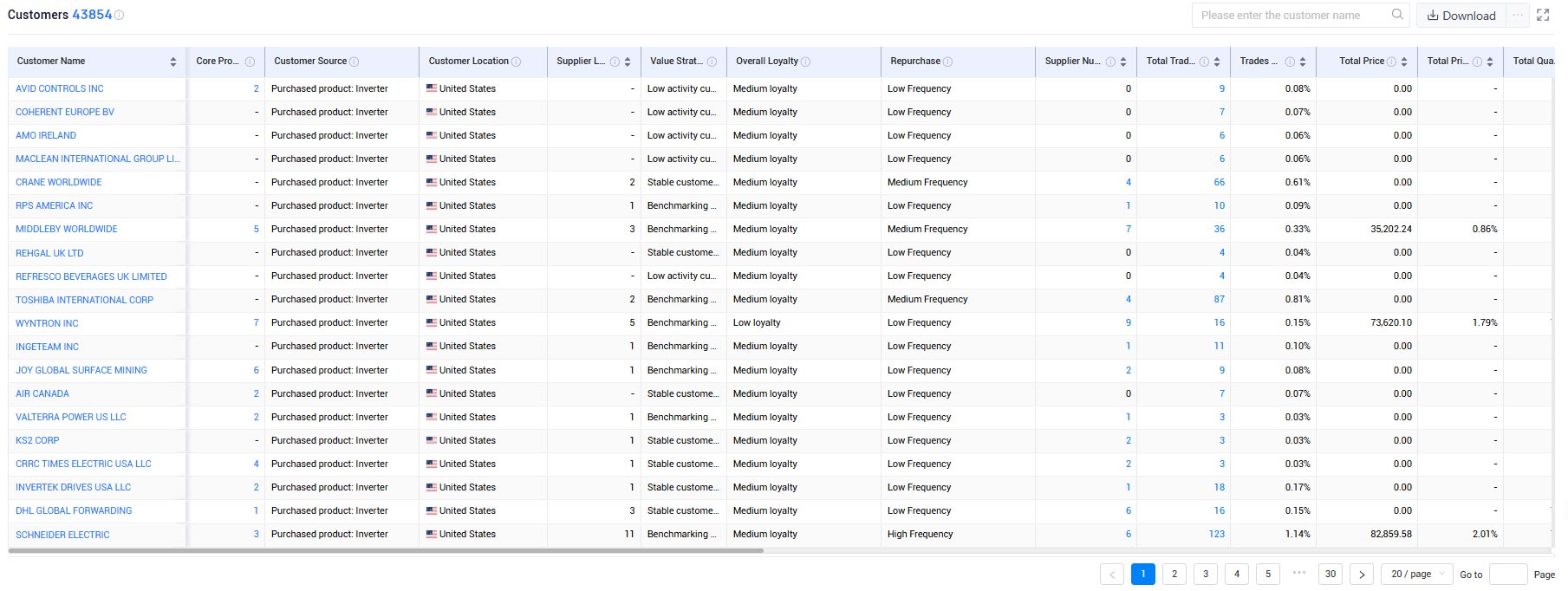Click the info icon in the Trades ... header
The width and height of the screenshot is (1568, 591).
click(1290, 62)
